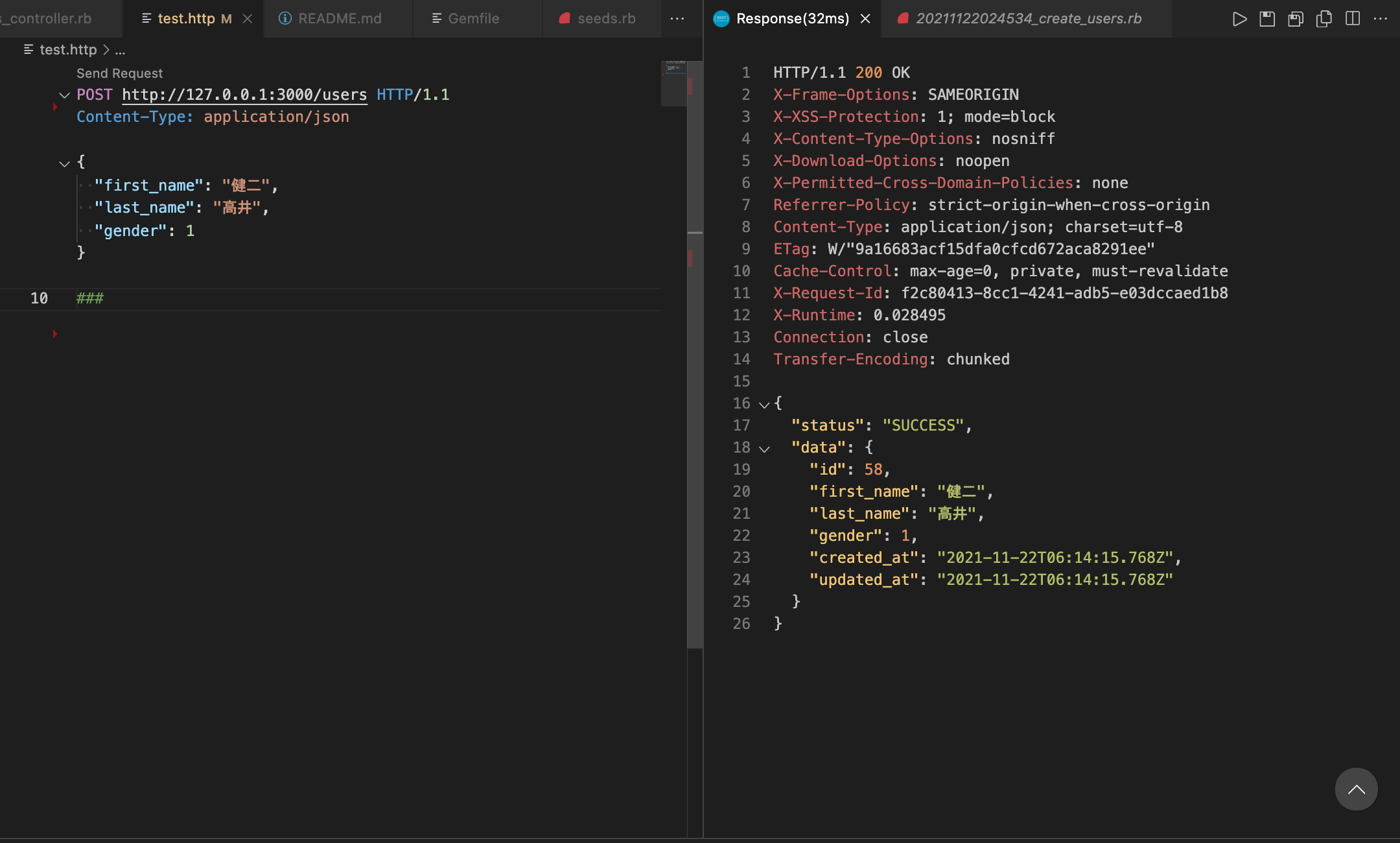Close the test.http tab
This screenshot has height=843, width=1400.
point(248,19)
